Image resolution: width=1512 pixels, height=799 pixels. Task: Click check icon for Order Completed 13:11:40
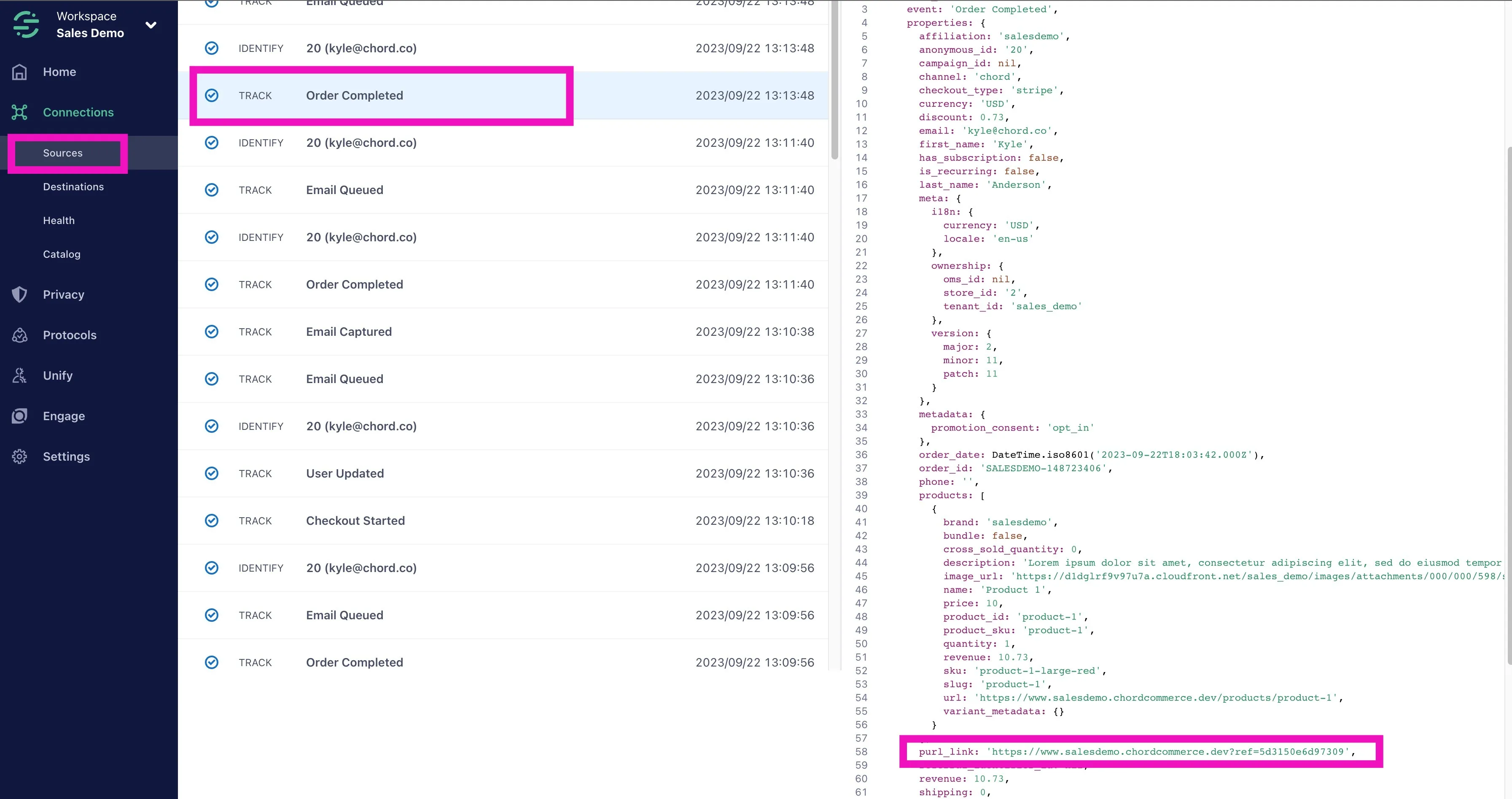tap(211, 284)
